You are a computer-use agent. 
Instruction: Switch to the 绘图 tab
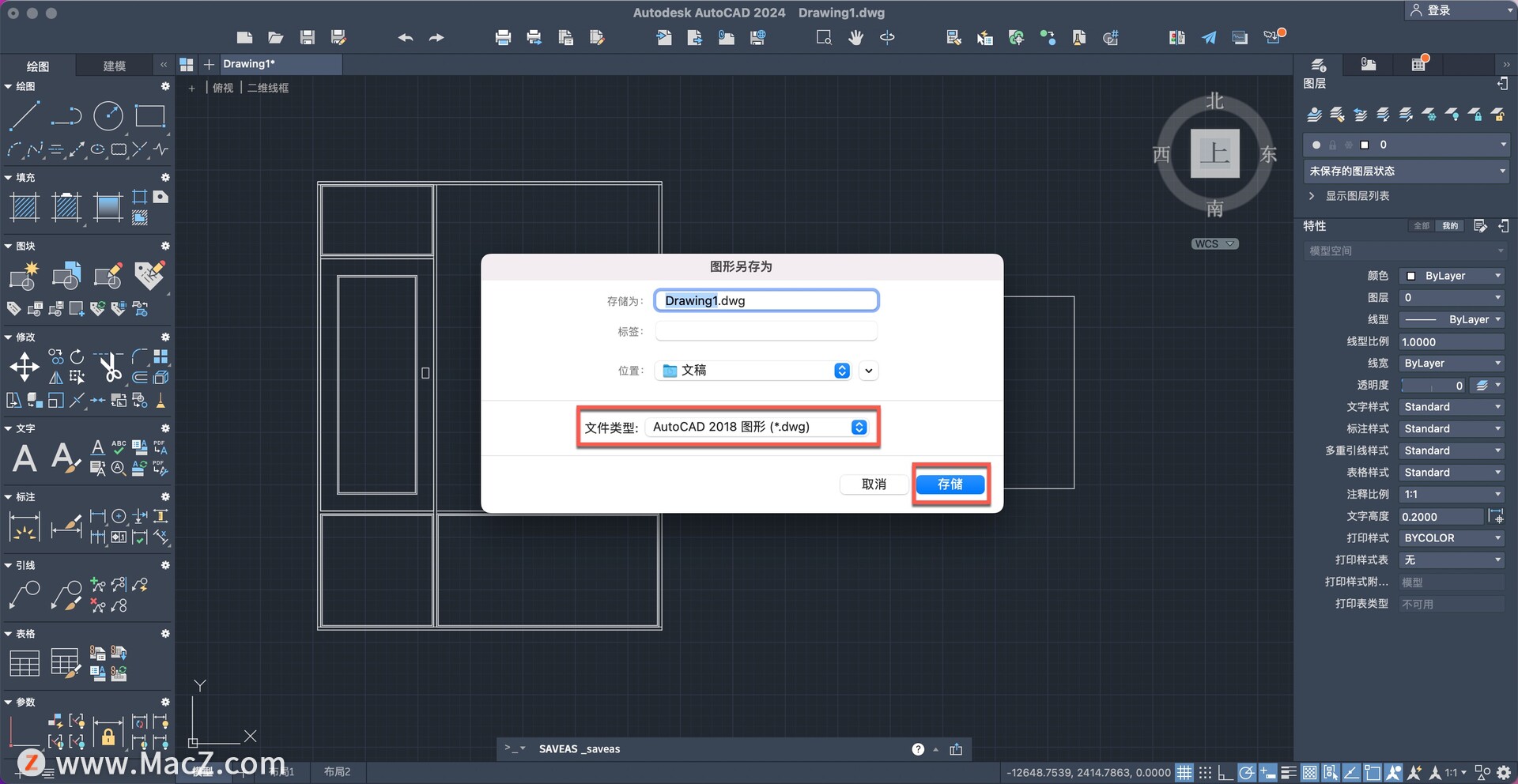(37, 66)
